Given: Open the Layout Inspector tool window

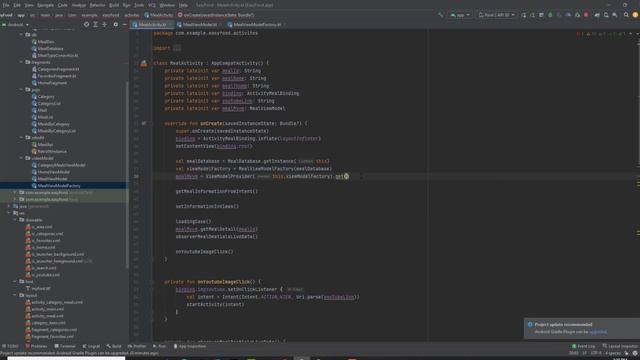Looking at the screenshot, I should point(620,346).
